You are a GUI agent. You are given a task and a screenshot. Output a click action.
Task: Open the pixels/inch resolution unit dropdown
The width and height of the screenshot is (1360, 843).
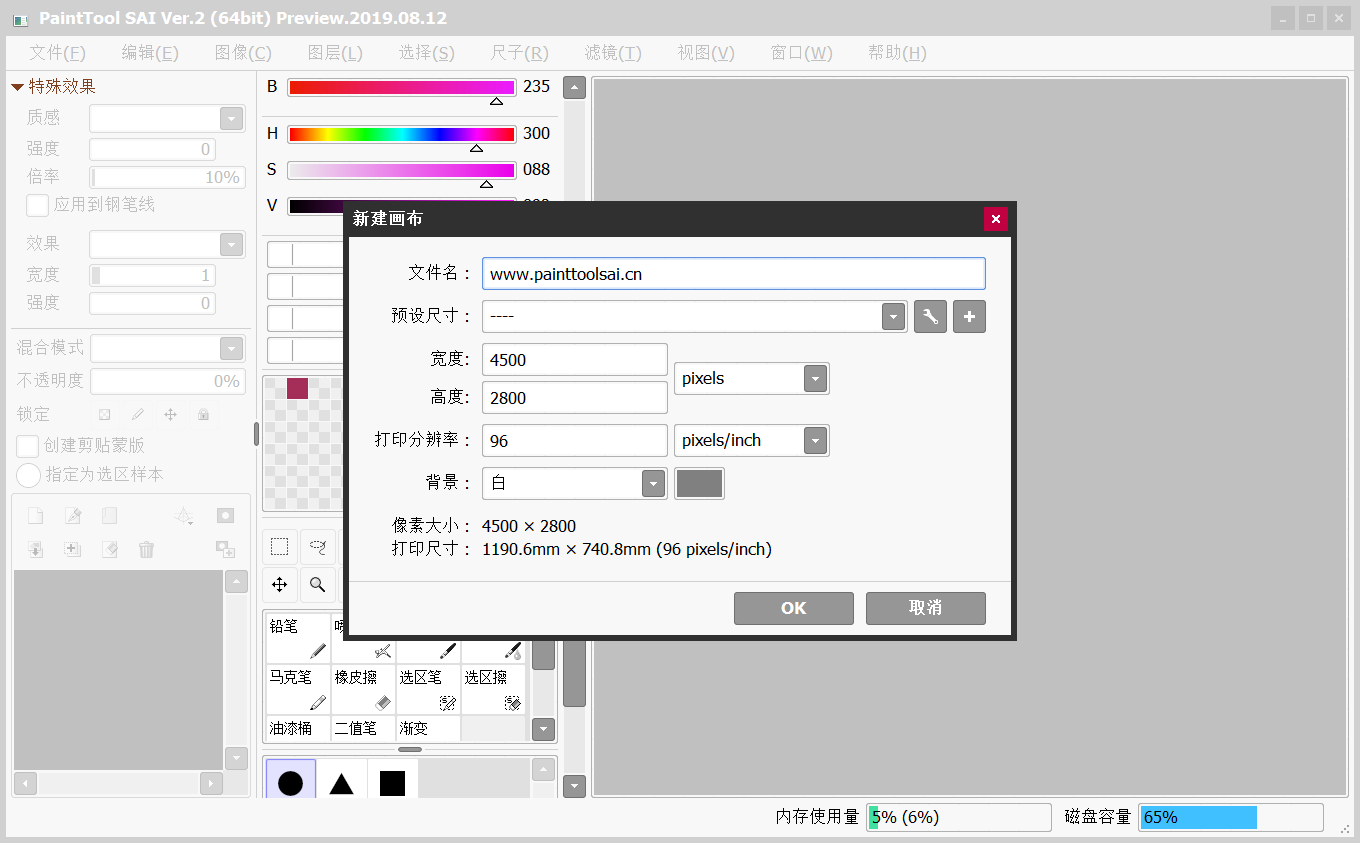click(816, 441)
